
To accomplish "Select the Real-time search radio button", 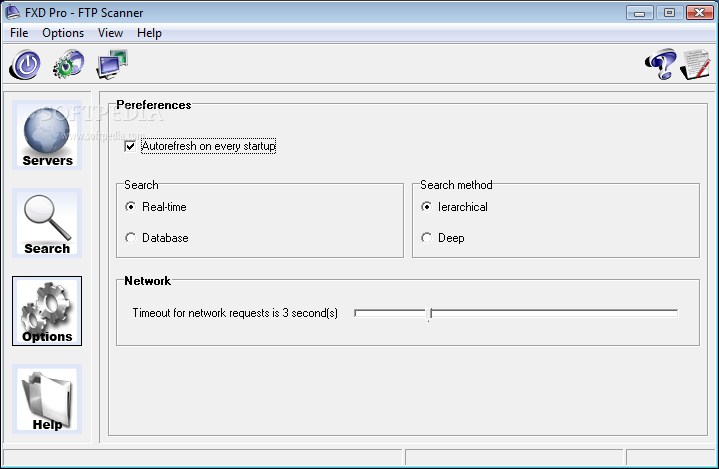I will 131,207.
